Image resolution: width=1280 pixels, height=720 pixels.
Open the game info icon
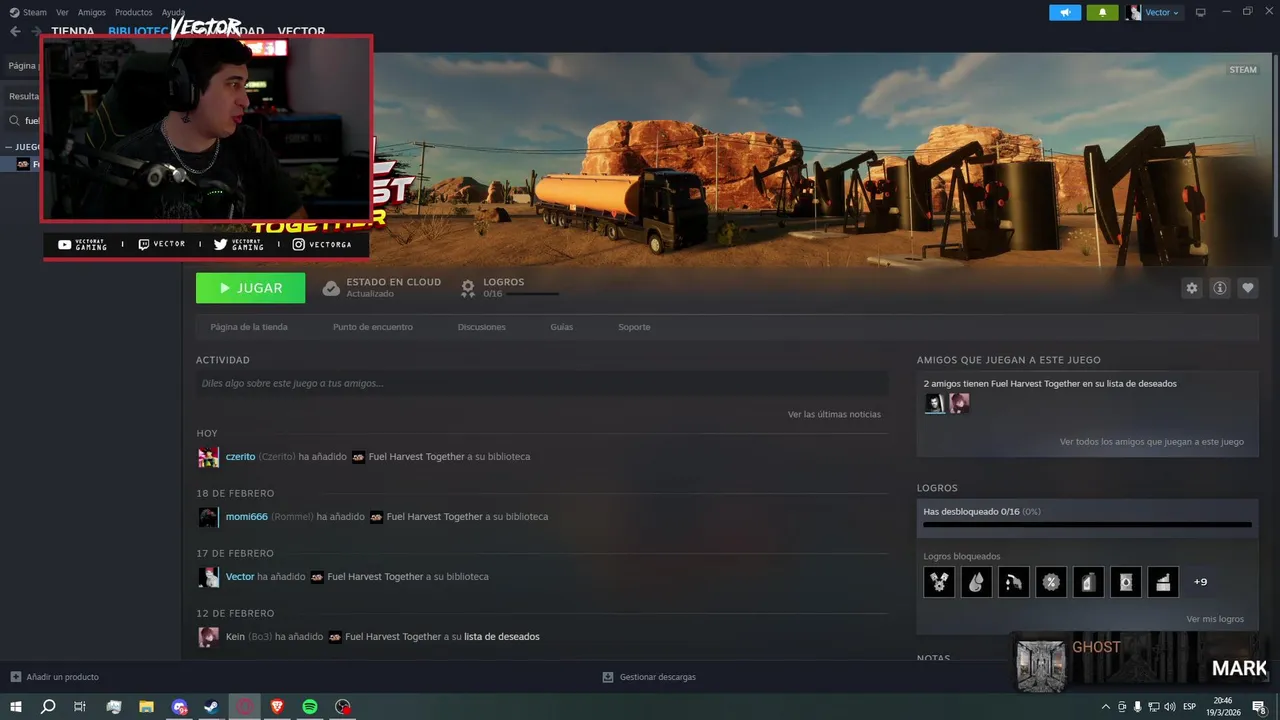pos(1219,288)
